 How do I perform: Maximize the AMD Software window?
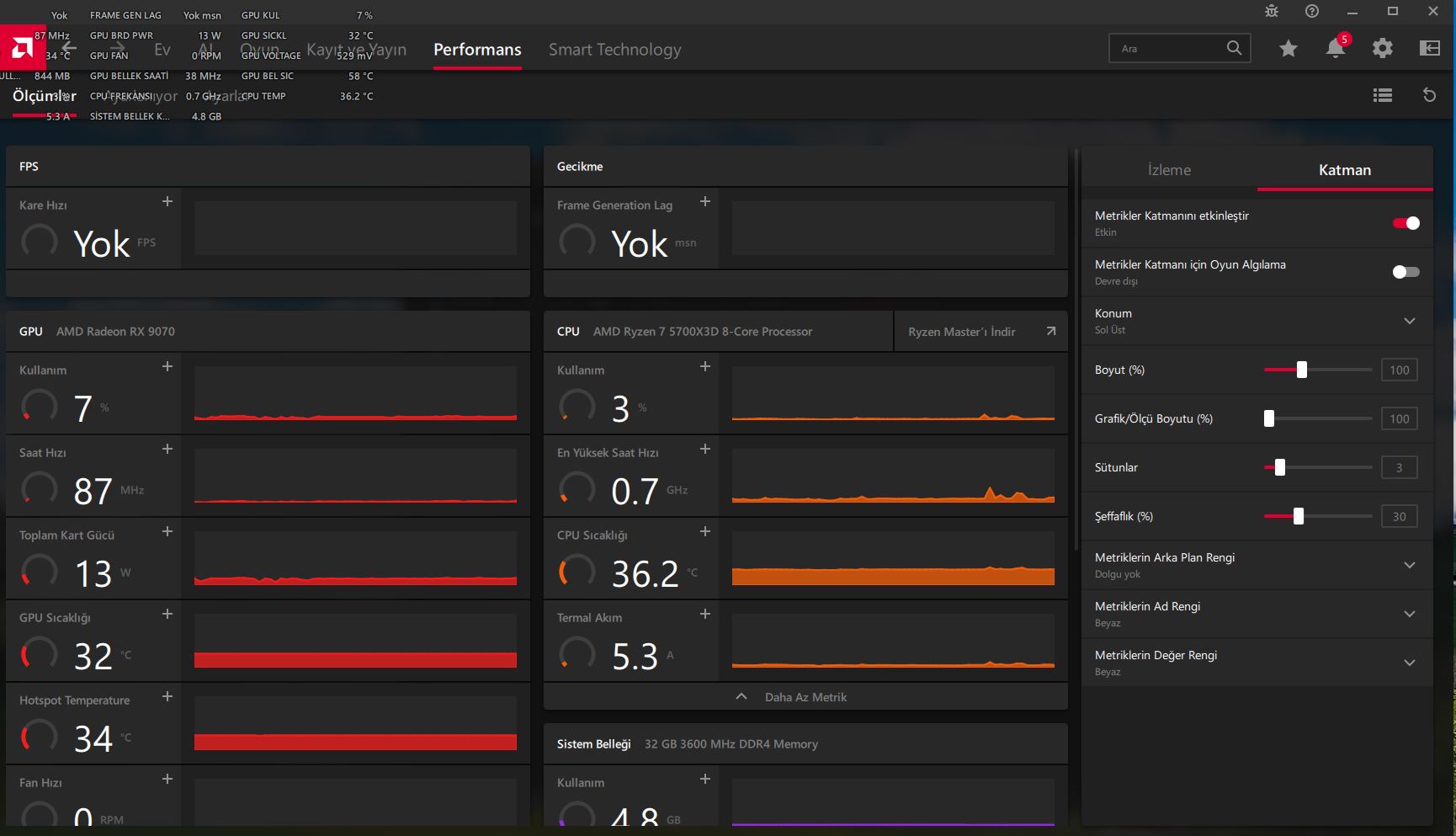1393,11
